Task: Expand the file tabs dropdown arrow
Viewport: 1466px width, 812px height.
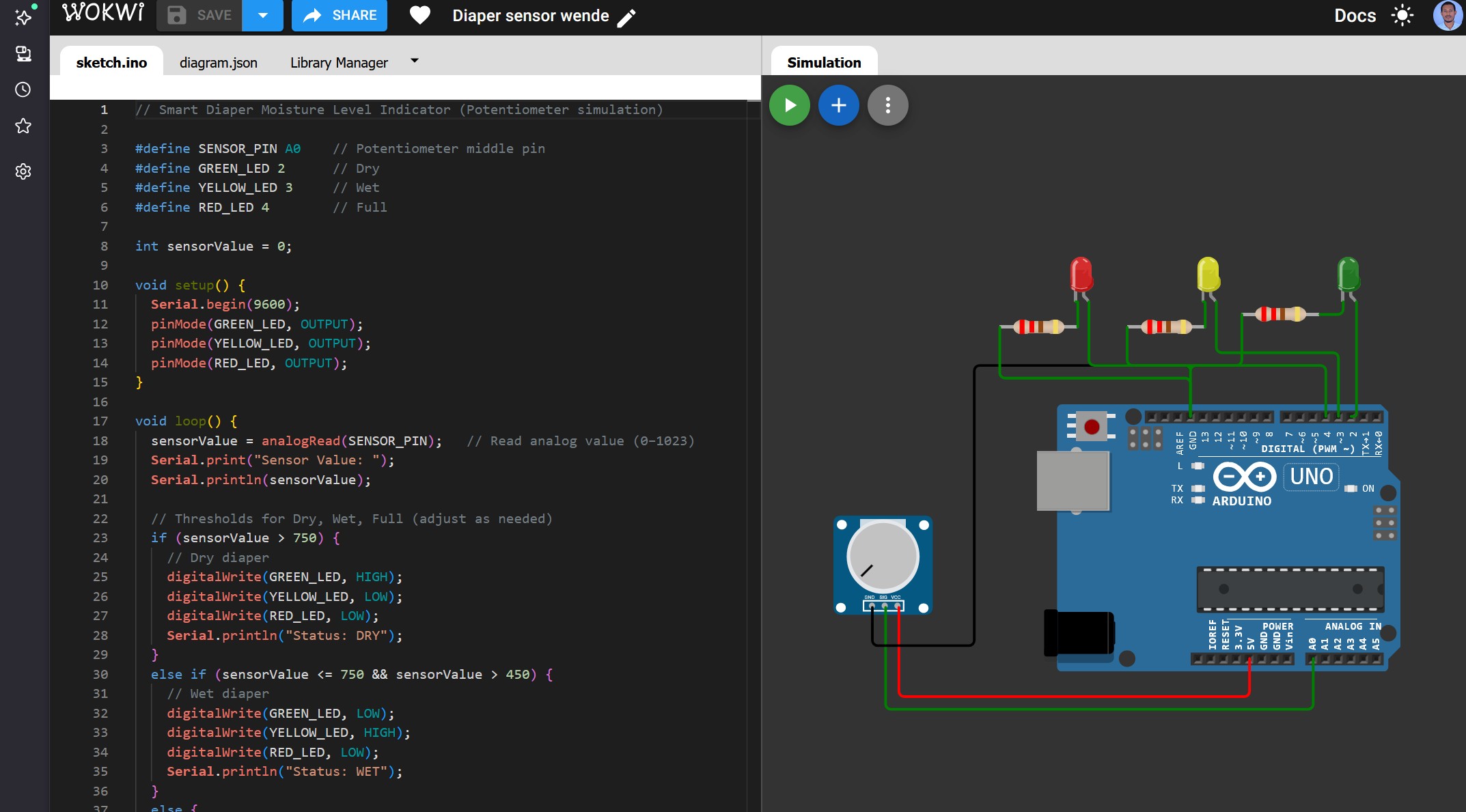Action: 414,61
